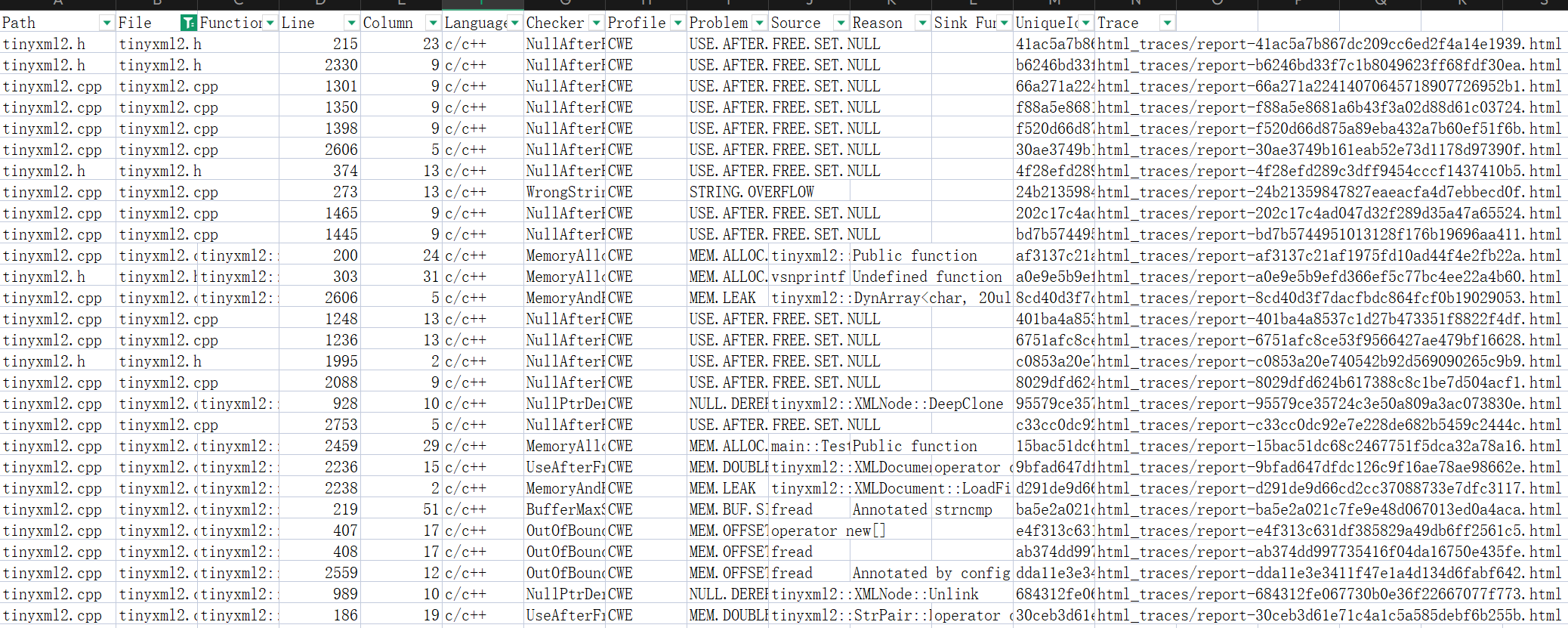Viewport: 1568px width, 628px height.
Task: Open the Language column filter dropdown
Action: [x=514, y=23]
